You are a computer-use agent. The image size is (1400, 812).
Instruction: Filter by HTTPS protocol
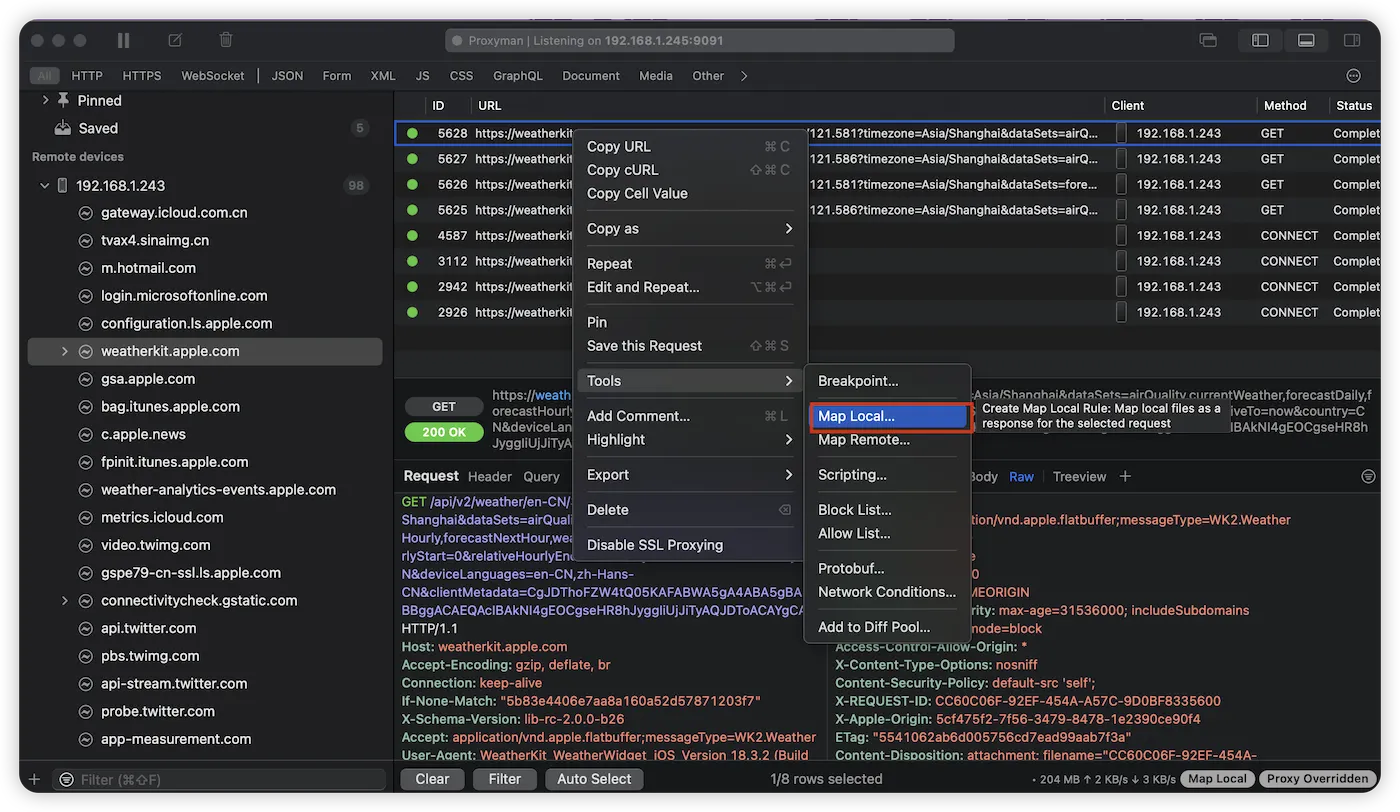point(142,76)
